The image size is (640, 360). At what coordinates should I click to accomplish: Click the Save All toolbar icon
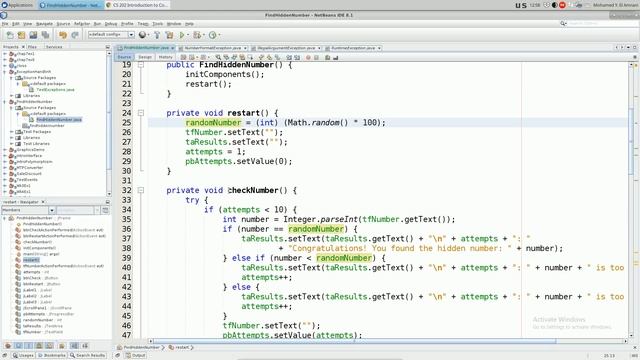point(45,35)
